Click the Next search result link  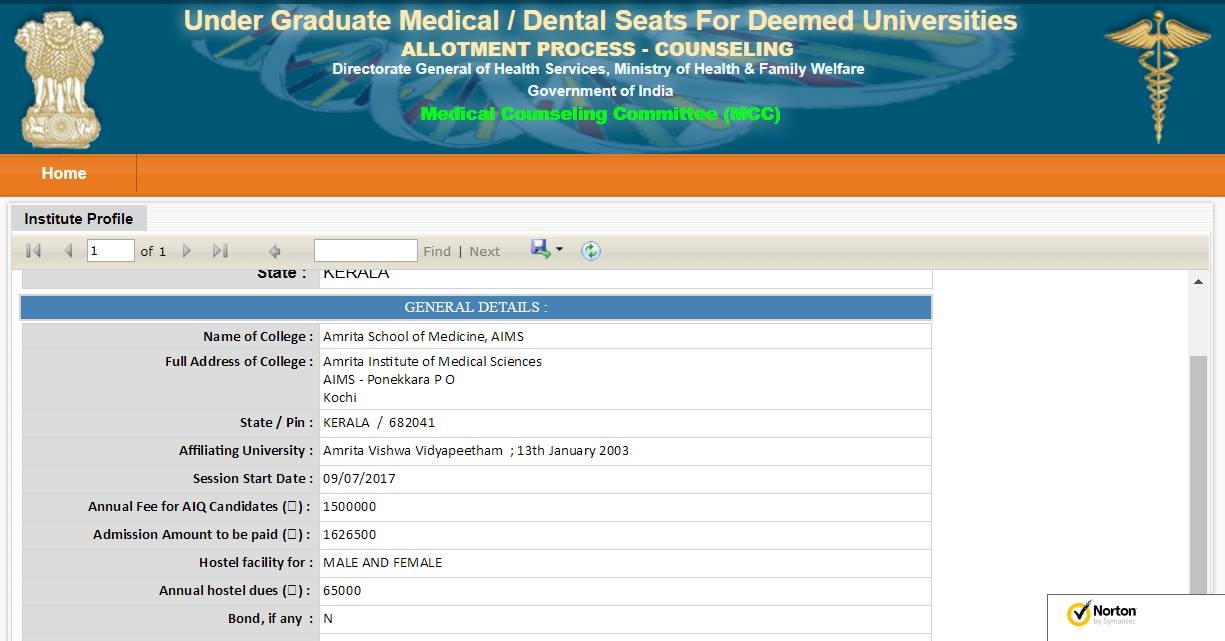coord(485,251)
